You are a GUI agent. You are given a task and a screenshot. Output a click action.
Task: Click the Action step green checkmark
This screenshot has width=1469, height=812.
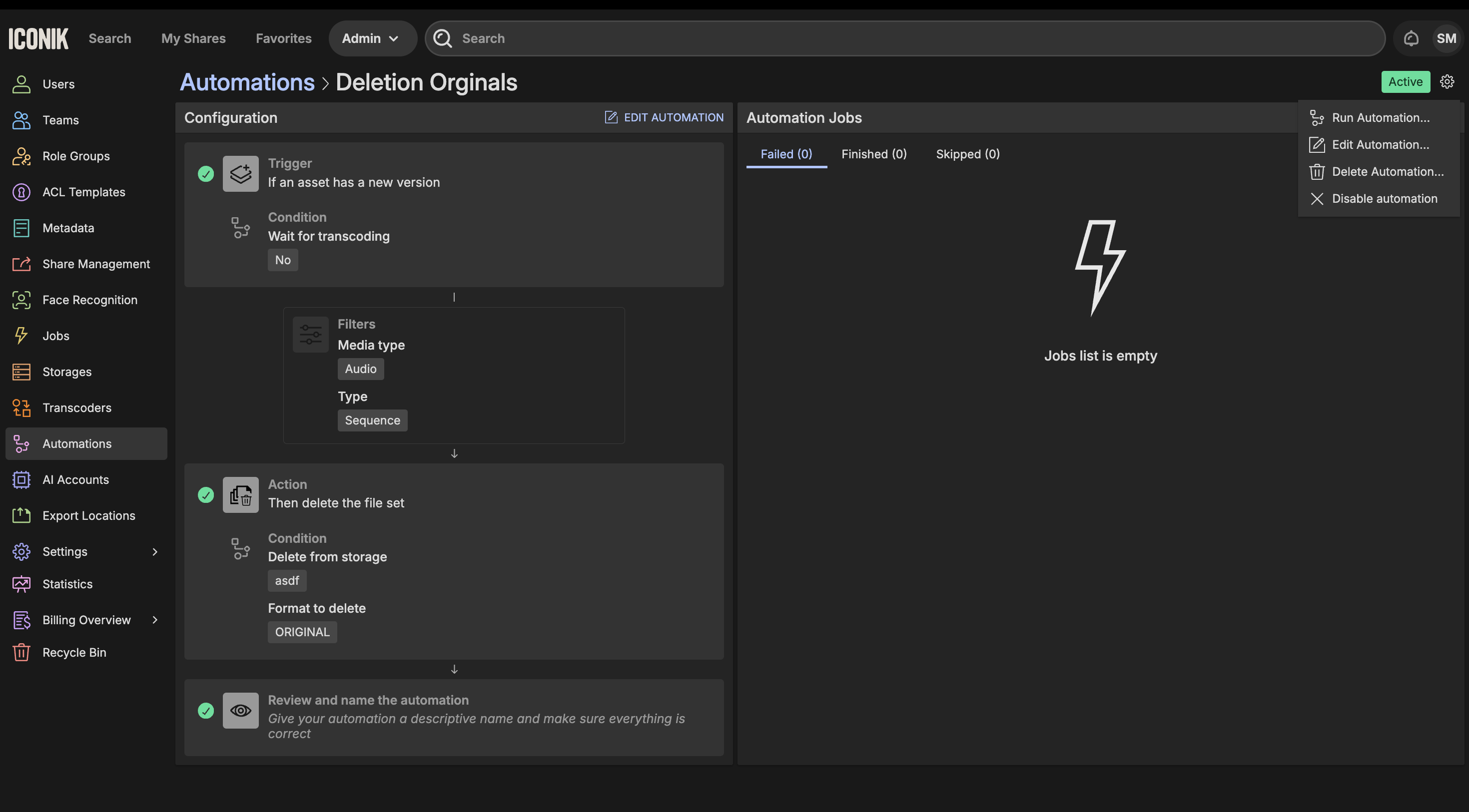pos(206,494)
